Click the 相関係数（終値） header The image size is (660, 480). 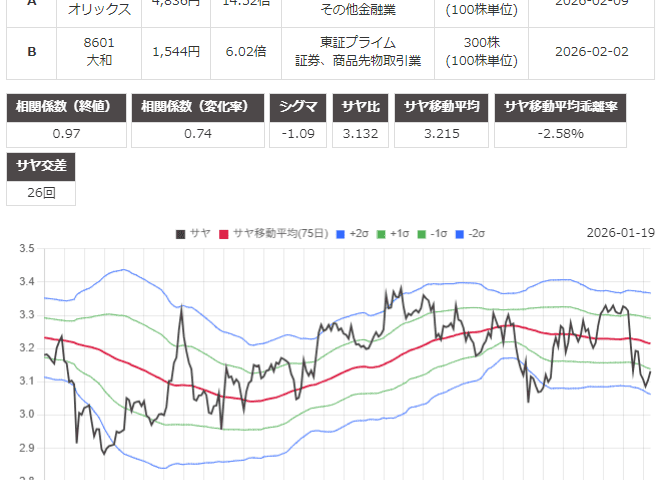(67, 108)
